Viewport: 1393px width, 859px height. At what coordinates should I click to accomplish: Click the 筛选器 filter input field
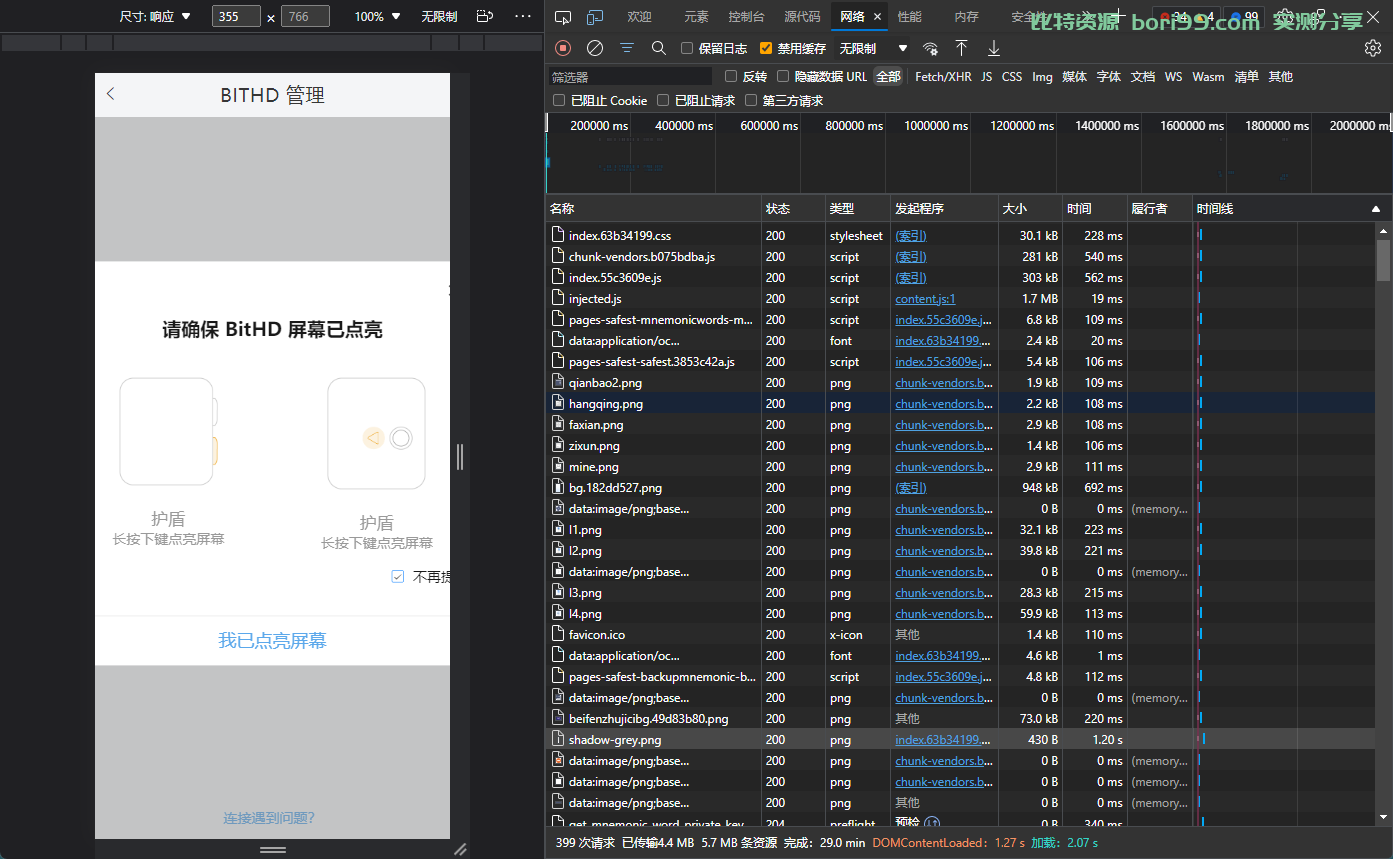pyautogui.click(x=630, y=76)
